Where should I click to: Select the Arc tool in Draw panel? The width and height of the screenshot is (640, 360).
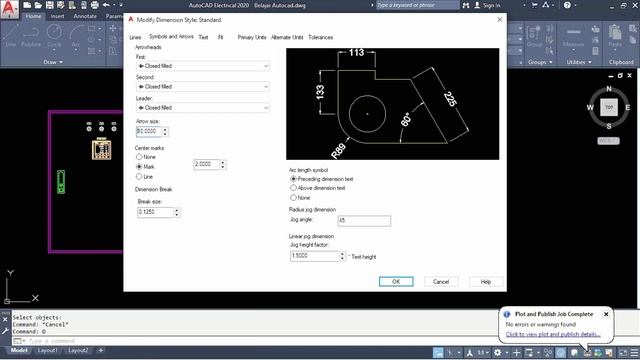[76, 36]
